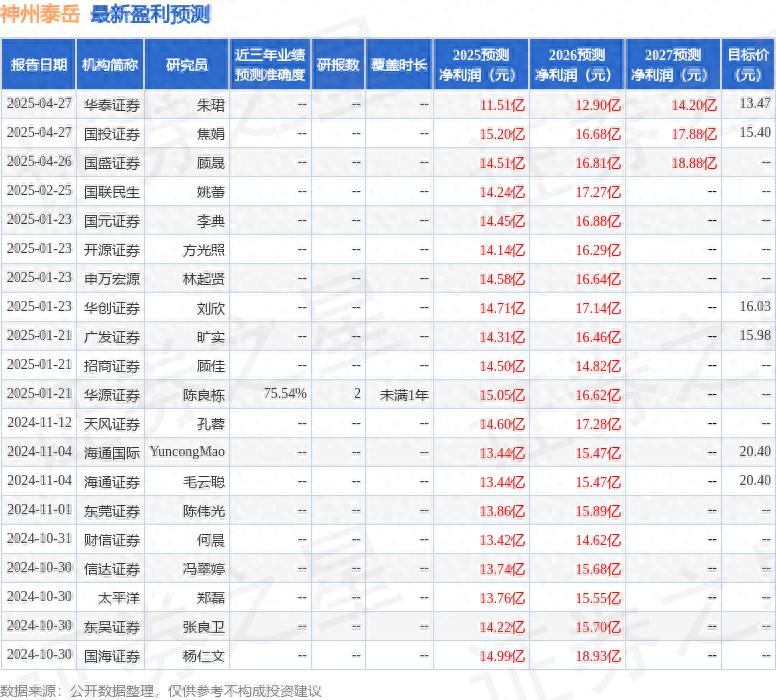Select analyst YuncongMao in the table
The image size is (776, 700).
(187, 452)
